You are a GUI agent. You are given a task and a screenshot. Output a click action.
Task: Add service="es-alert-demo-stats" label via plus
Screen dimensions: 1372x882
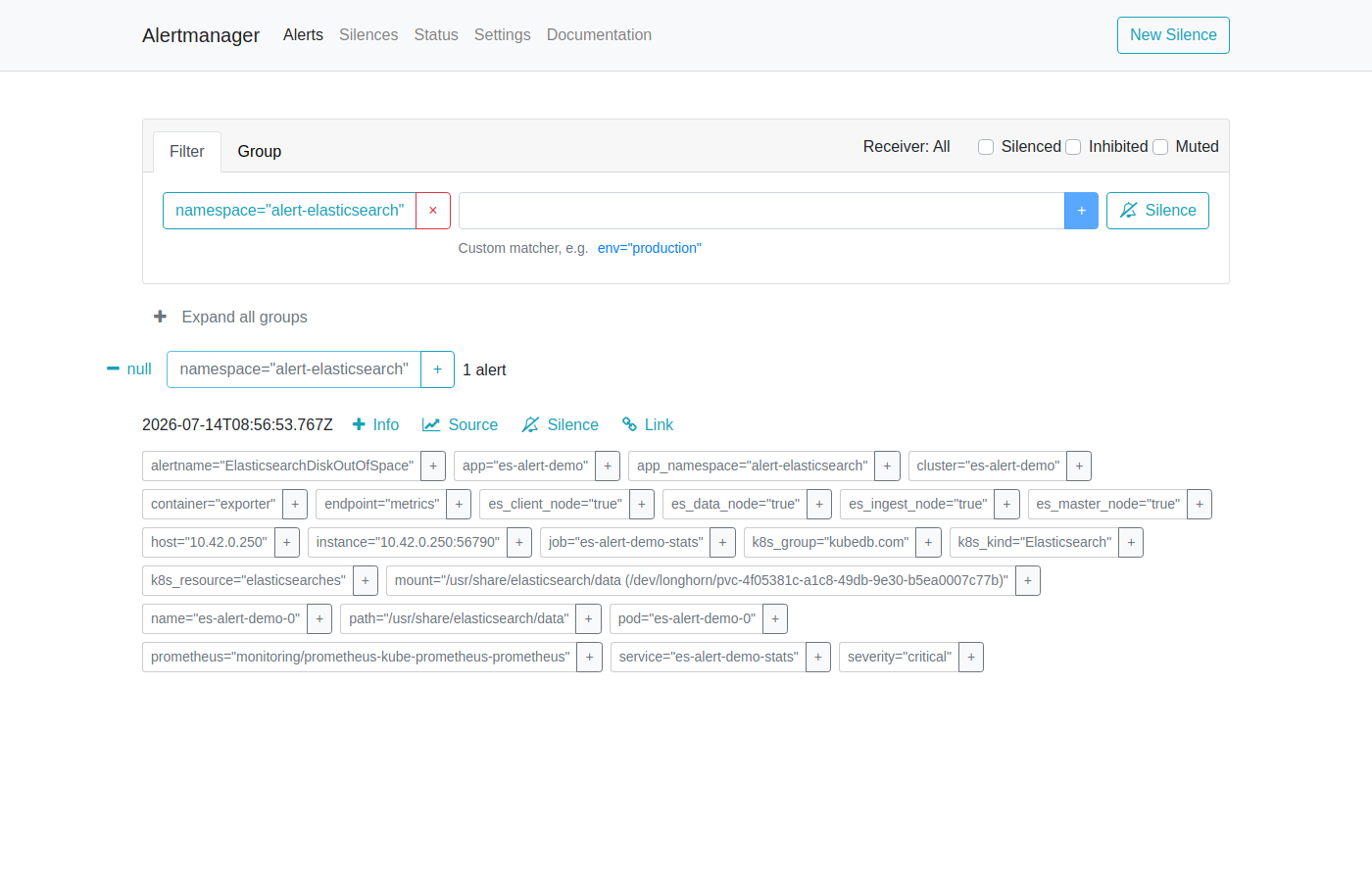pos(818,657)
